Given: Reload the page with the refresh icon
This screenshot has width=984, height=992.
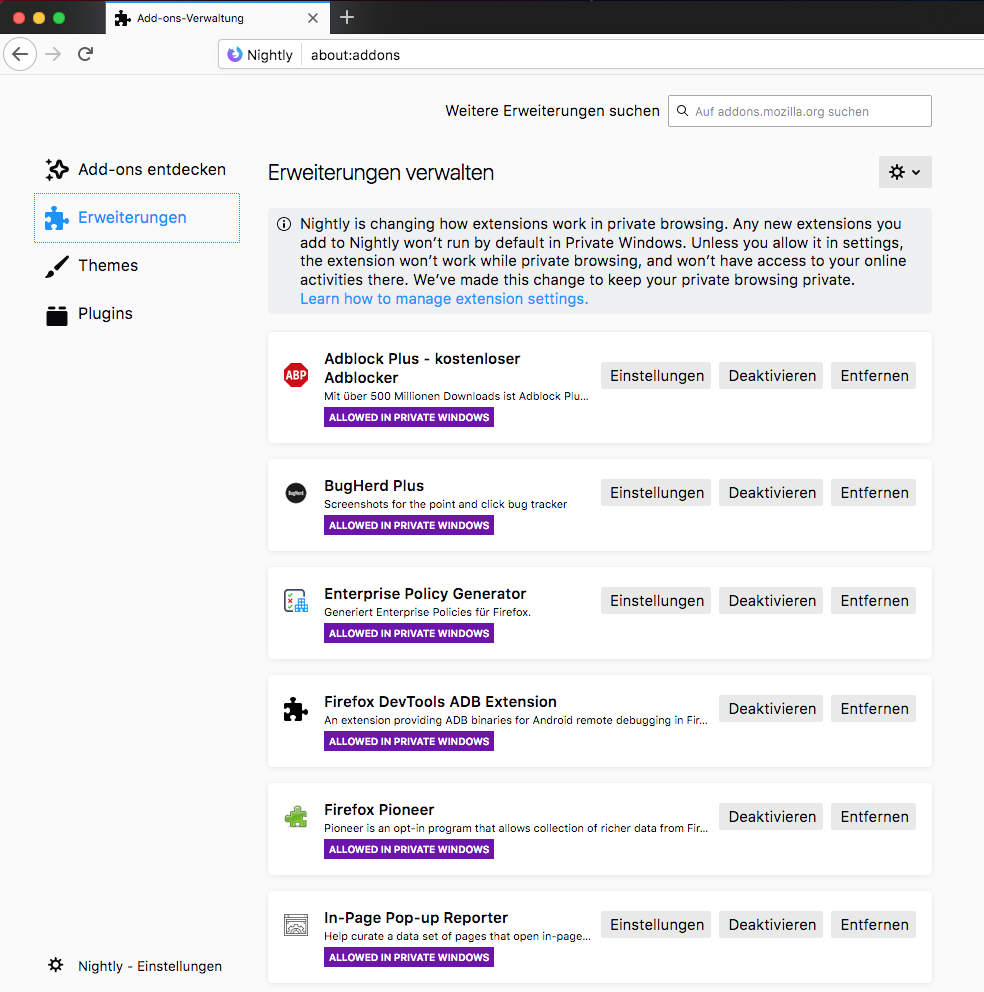Looking at the screenshot, I should [86, 54].
